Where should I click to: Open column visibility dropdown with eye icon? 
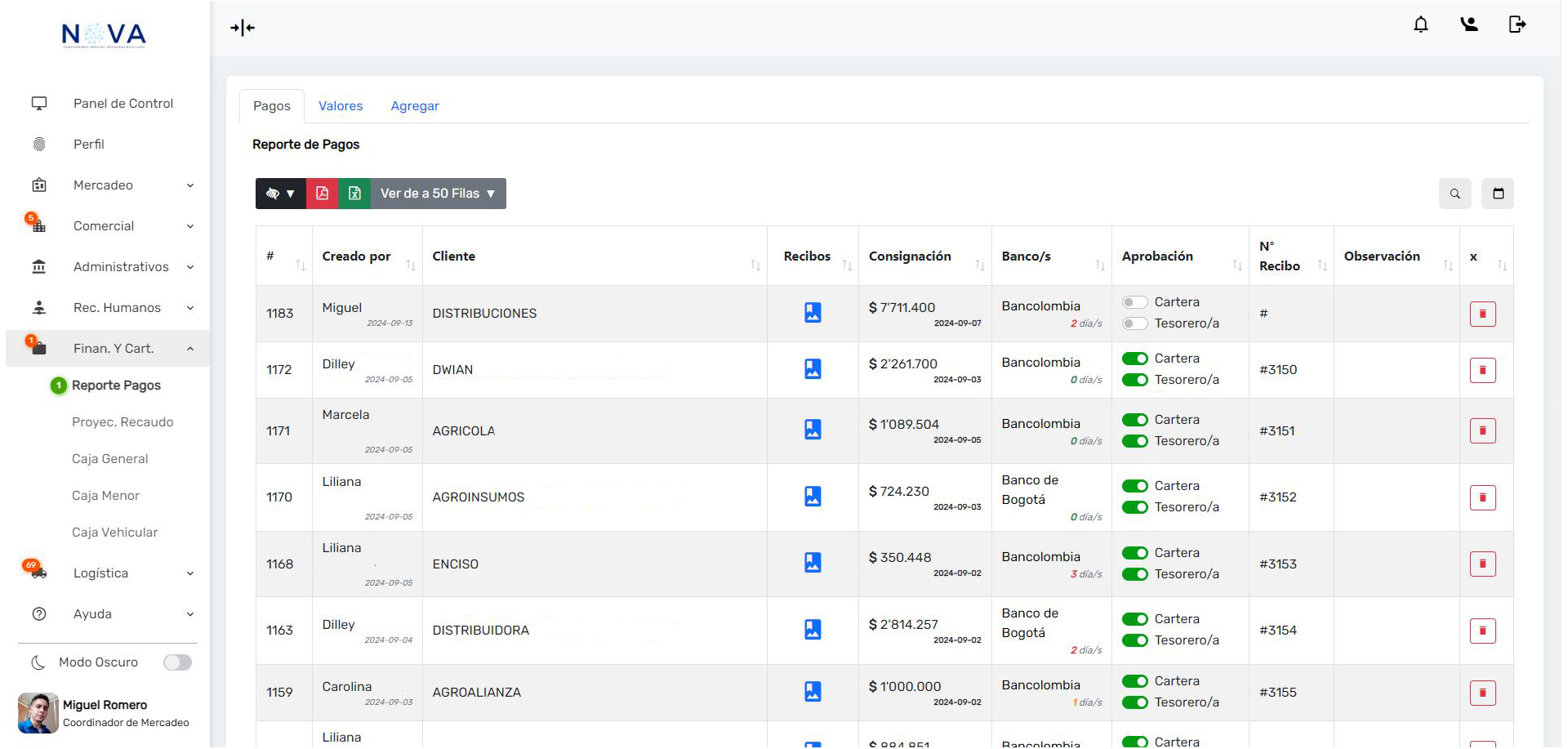[280, 194]
